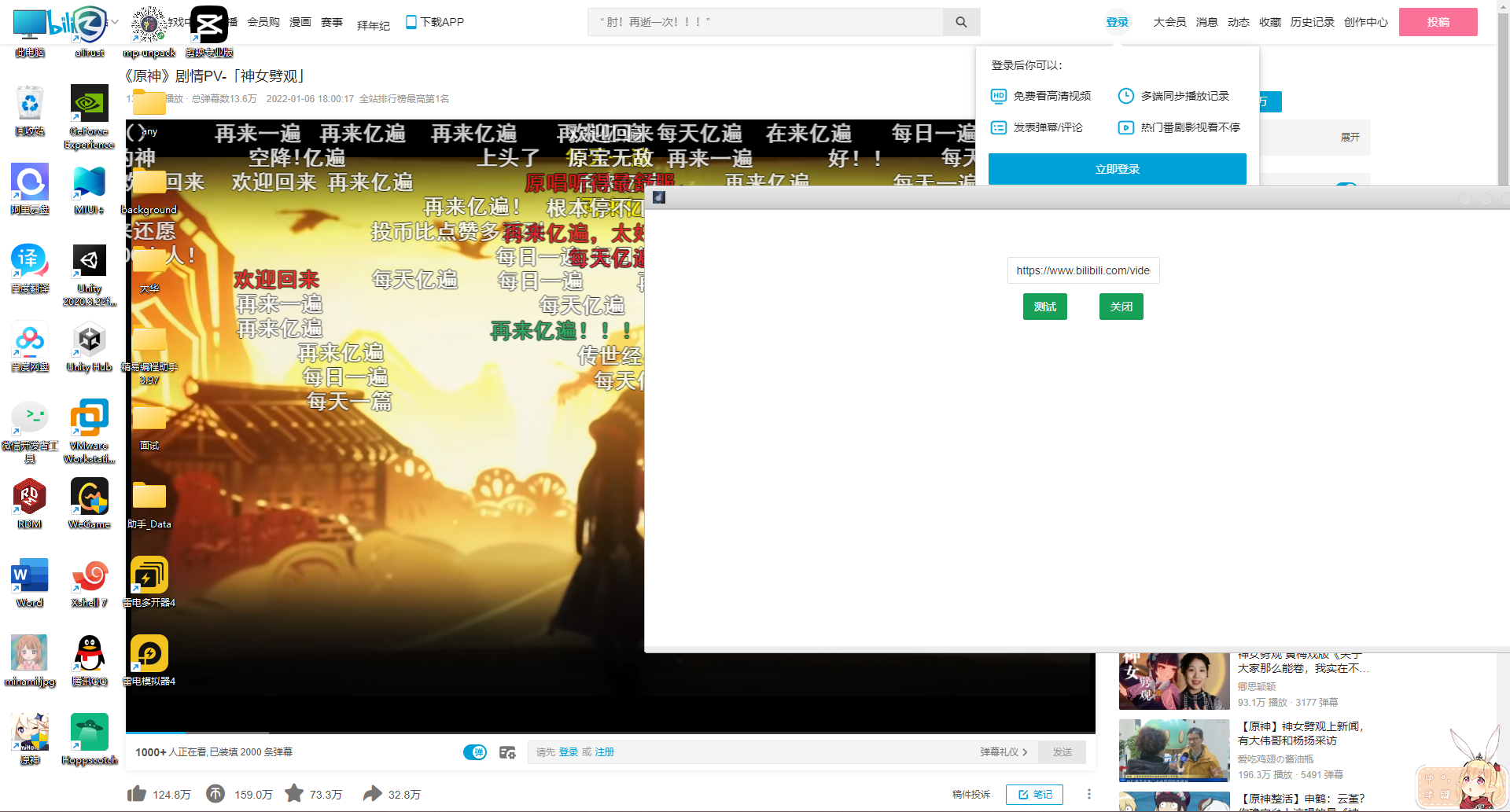Image resolution: width=1510 pixels, height=812 pixels.
Task: Launch 剪映专业版 from the desktop
Action: [x=209, y=31]
